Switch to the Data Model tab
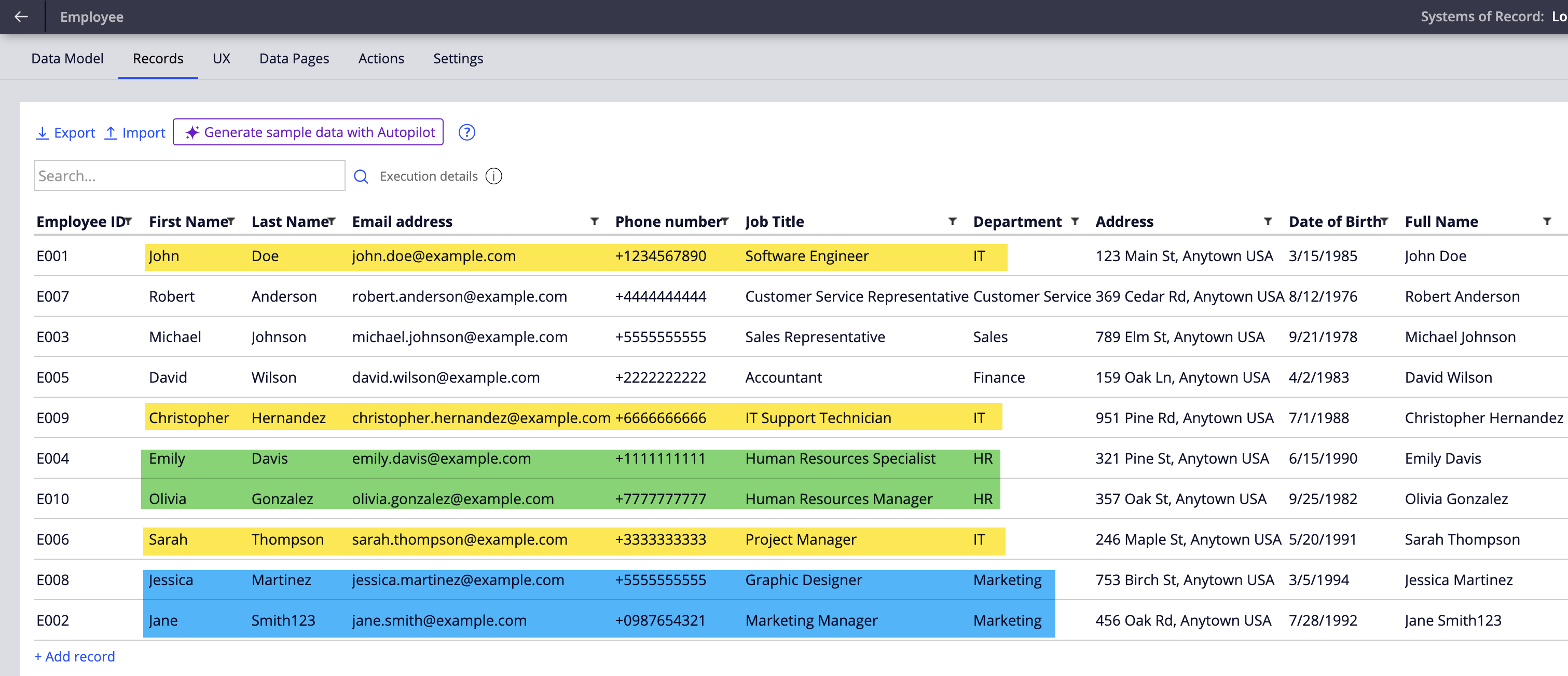 click(67, 59)
